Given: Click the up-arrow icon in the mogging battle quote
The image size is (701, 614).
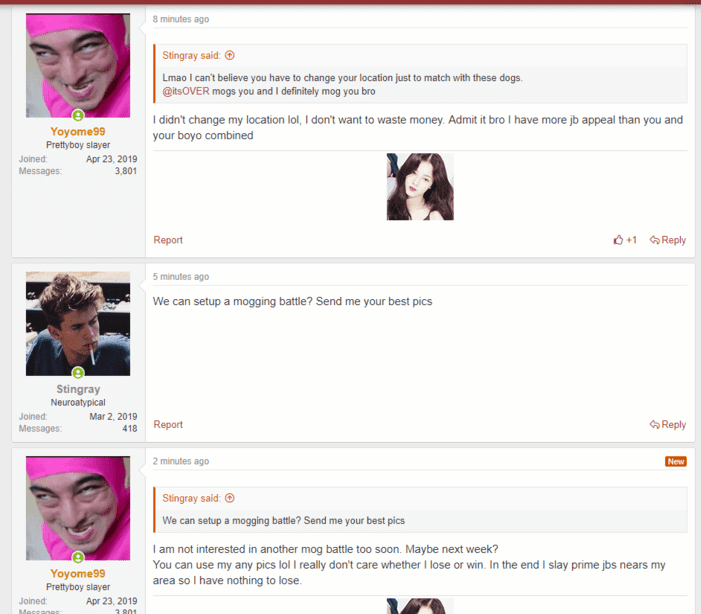Looking at the screenshot, I should point(230,498).
